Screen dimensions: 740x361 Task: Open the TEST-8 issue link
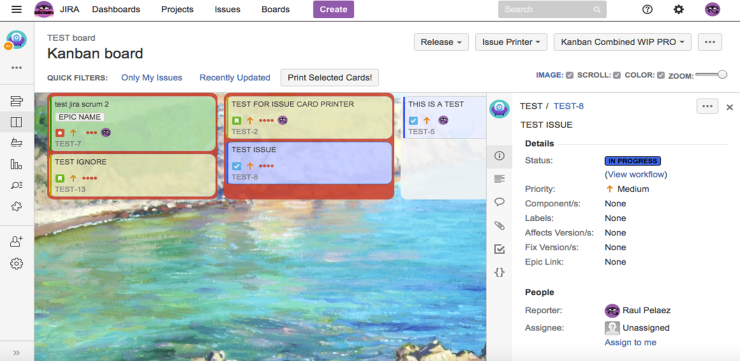pos(569,106)
